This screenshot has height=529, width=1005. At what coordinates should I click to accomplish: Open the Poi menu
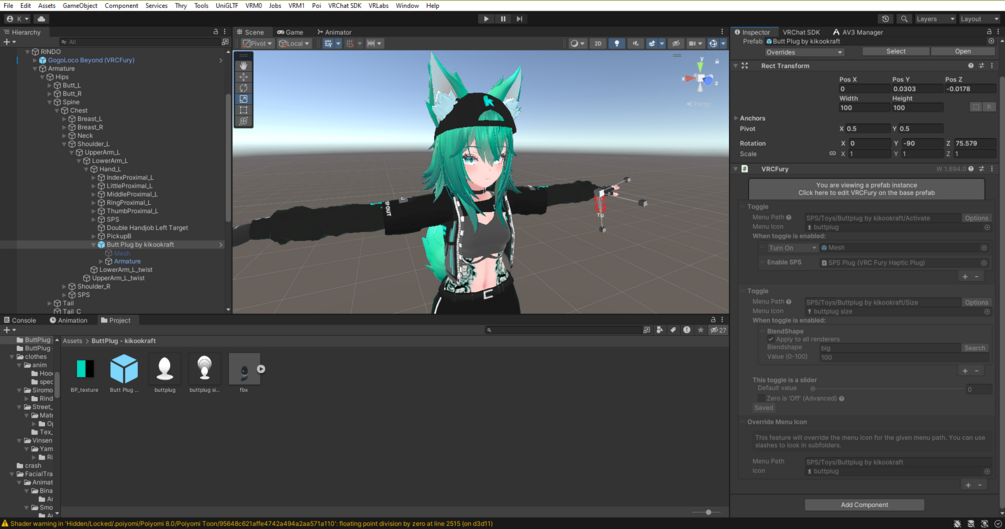point(316,6)
